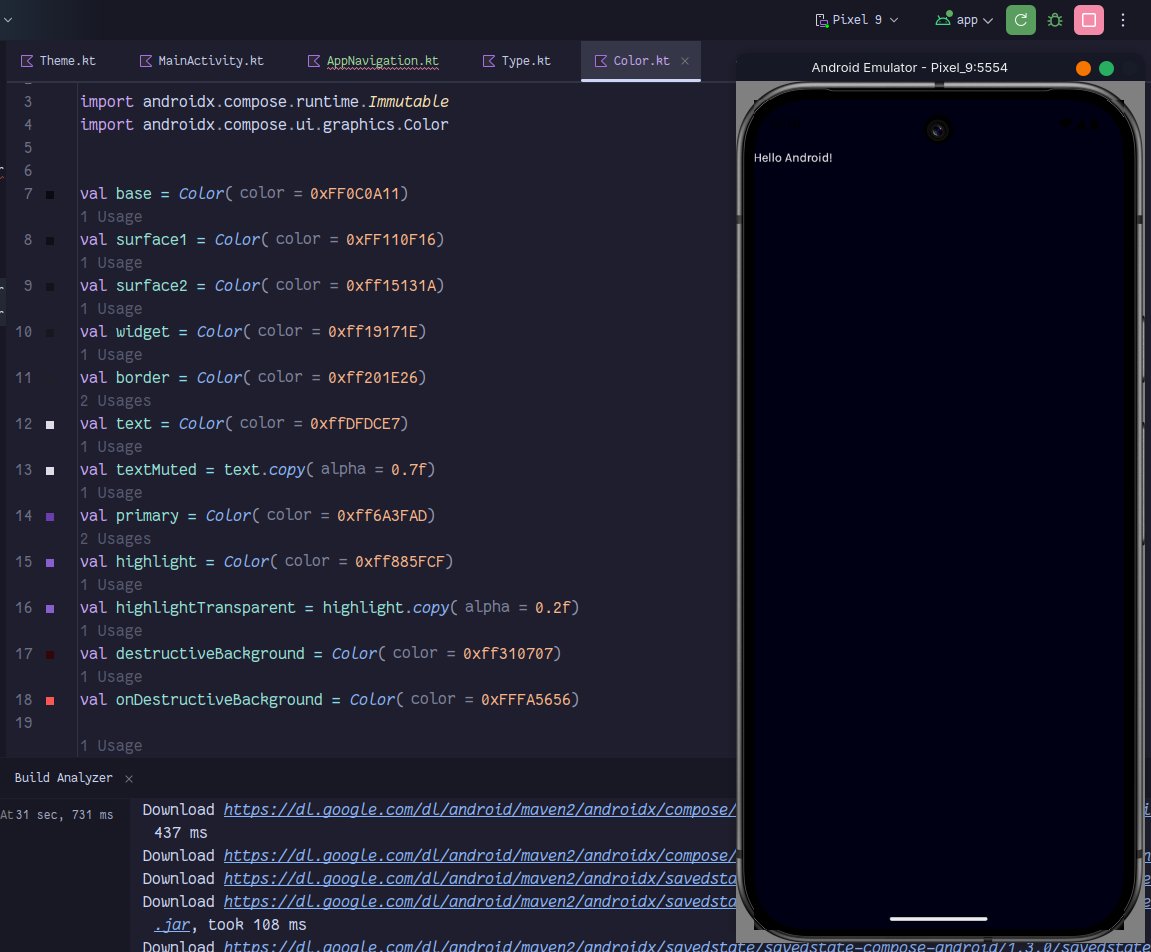Open the Pixel 9 device selector dropdown

857,20
